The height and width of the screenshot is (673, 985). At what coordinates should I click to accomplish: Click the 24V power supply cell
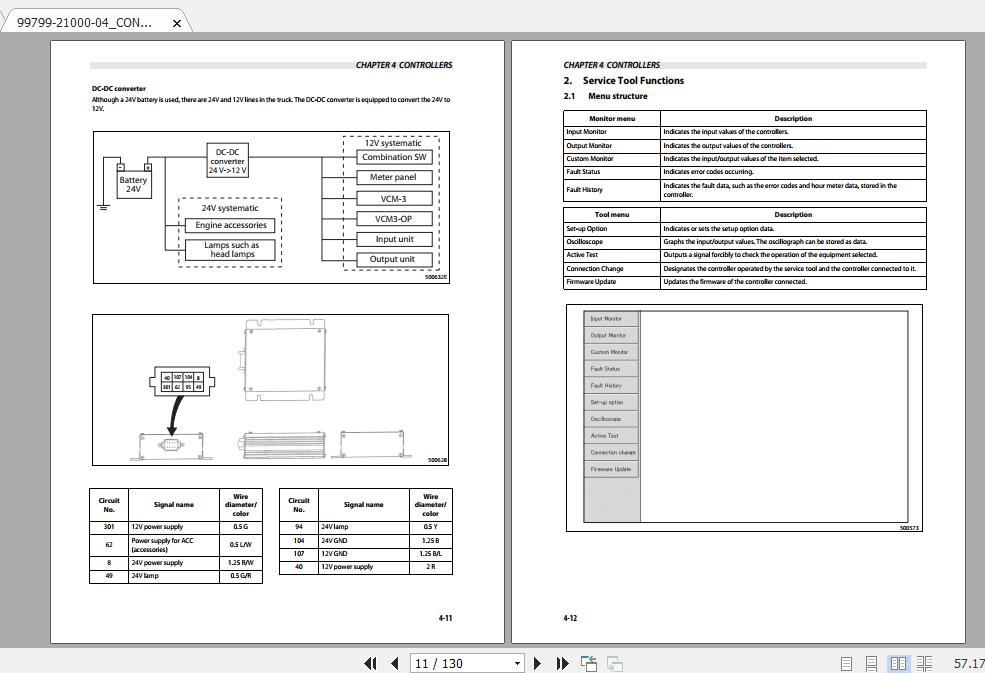click(174, 563)
